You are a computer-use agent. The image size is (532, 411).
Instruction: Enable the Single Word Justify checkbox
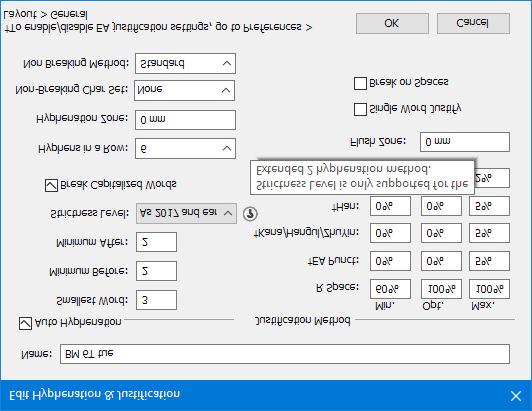360,110
